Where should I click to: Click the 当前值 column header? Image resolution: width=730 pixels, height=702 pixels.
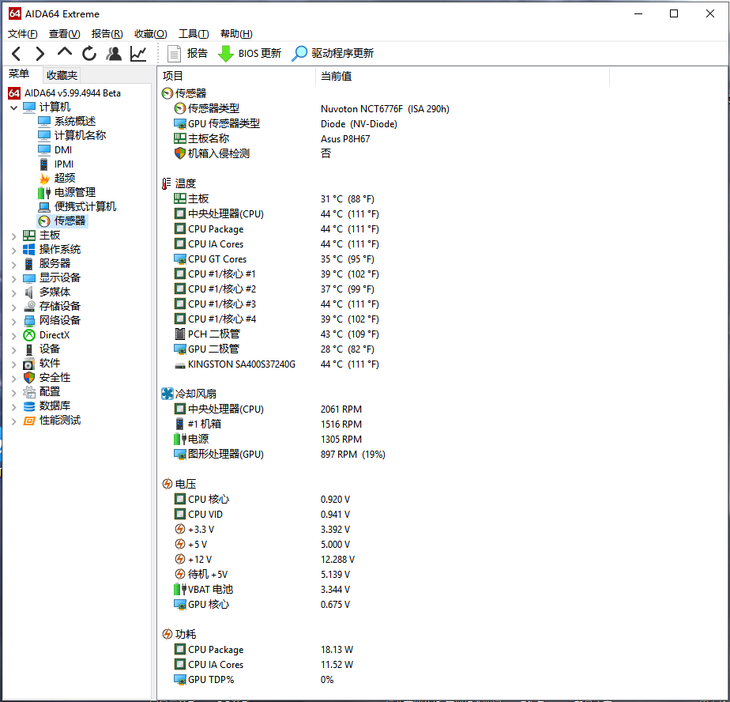tap(462, 76)
